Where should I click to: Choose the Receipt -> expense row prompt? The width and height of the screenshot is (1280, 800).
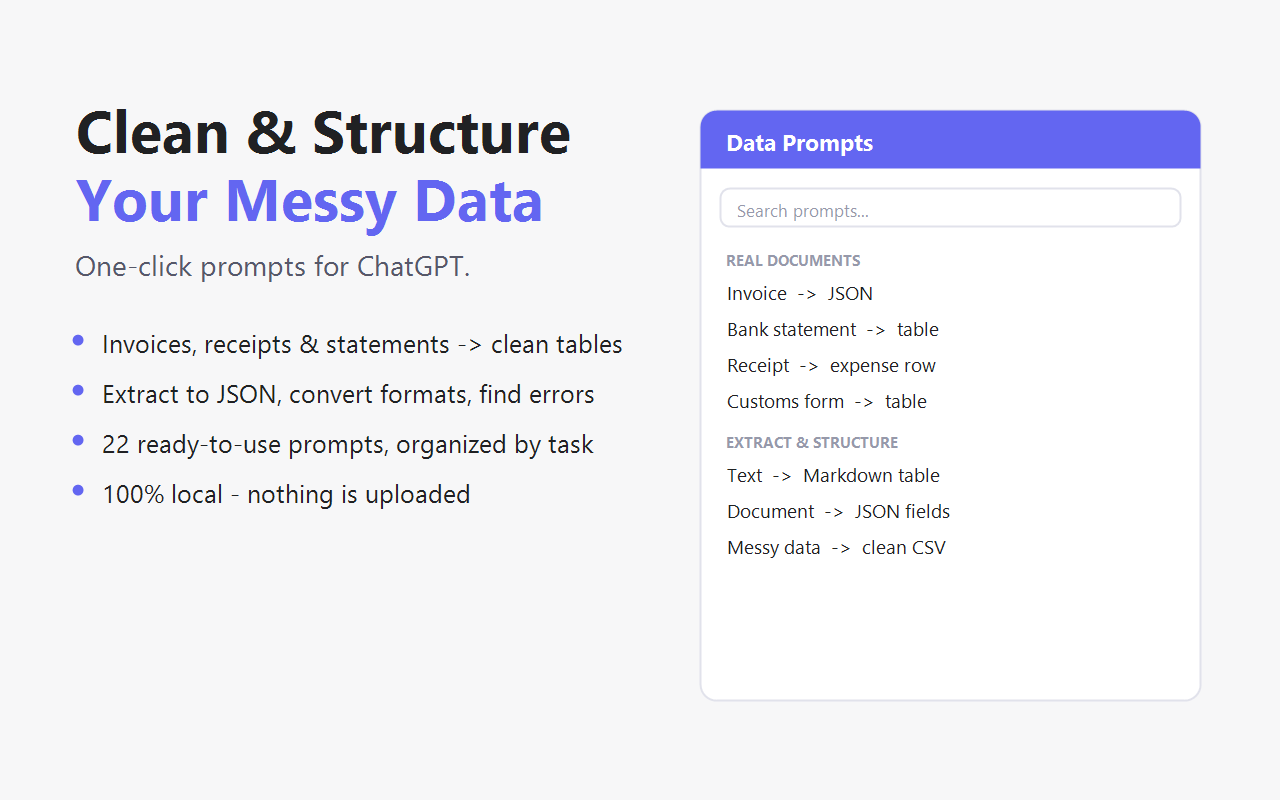coord(831,365)
